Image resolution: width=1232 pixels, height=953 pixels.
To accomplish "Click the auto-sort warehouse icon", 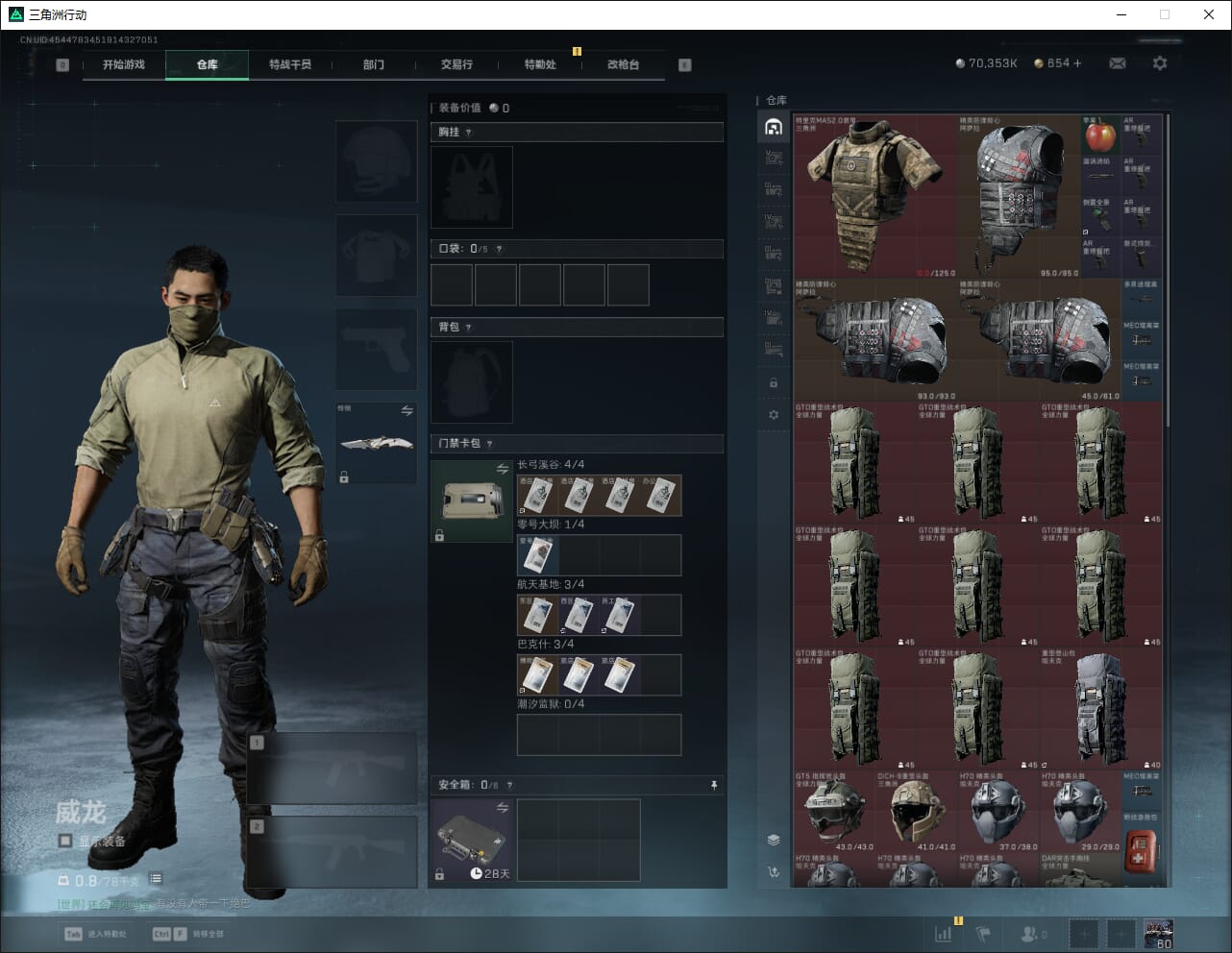I will [774, 872].
